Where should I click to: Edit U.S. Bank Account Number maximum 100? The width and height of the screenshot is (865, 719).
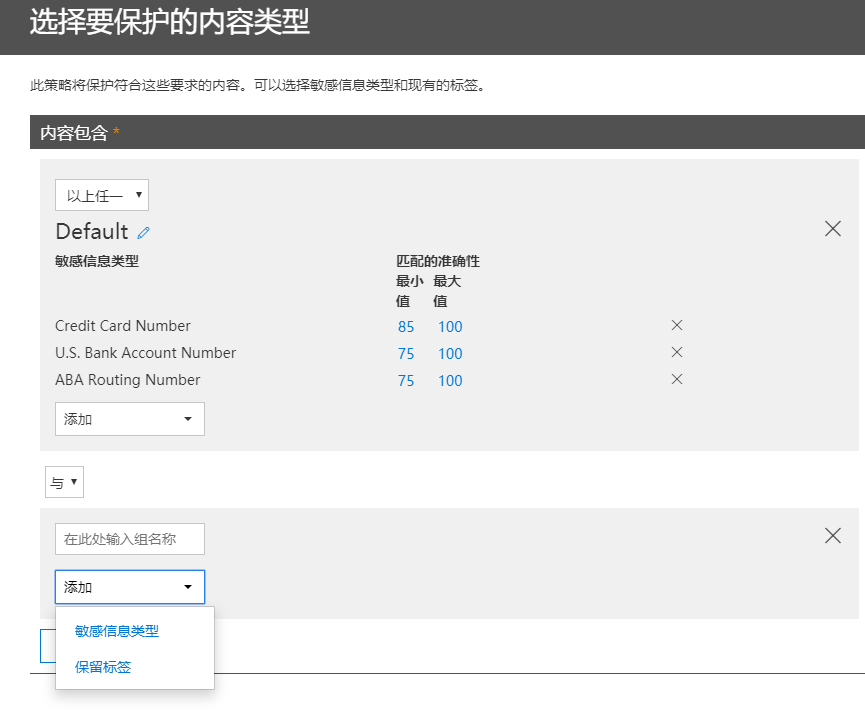(x=450, y=354)
